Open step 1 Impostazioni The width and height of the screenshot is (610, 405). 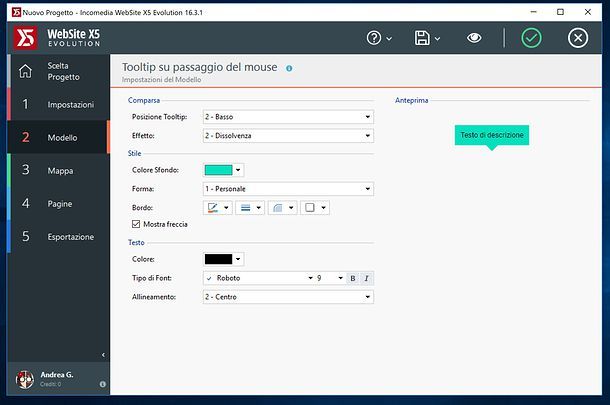point(58,104)
